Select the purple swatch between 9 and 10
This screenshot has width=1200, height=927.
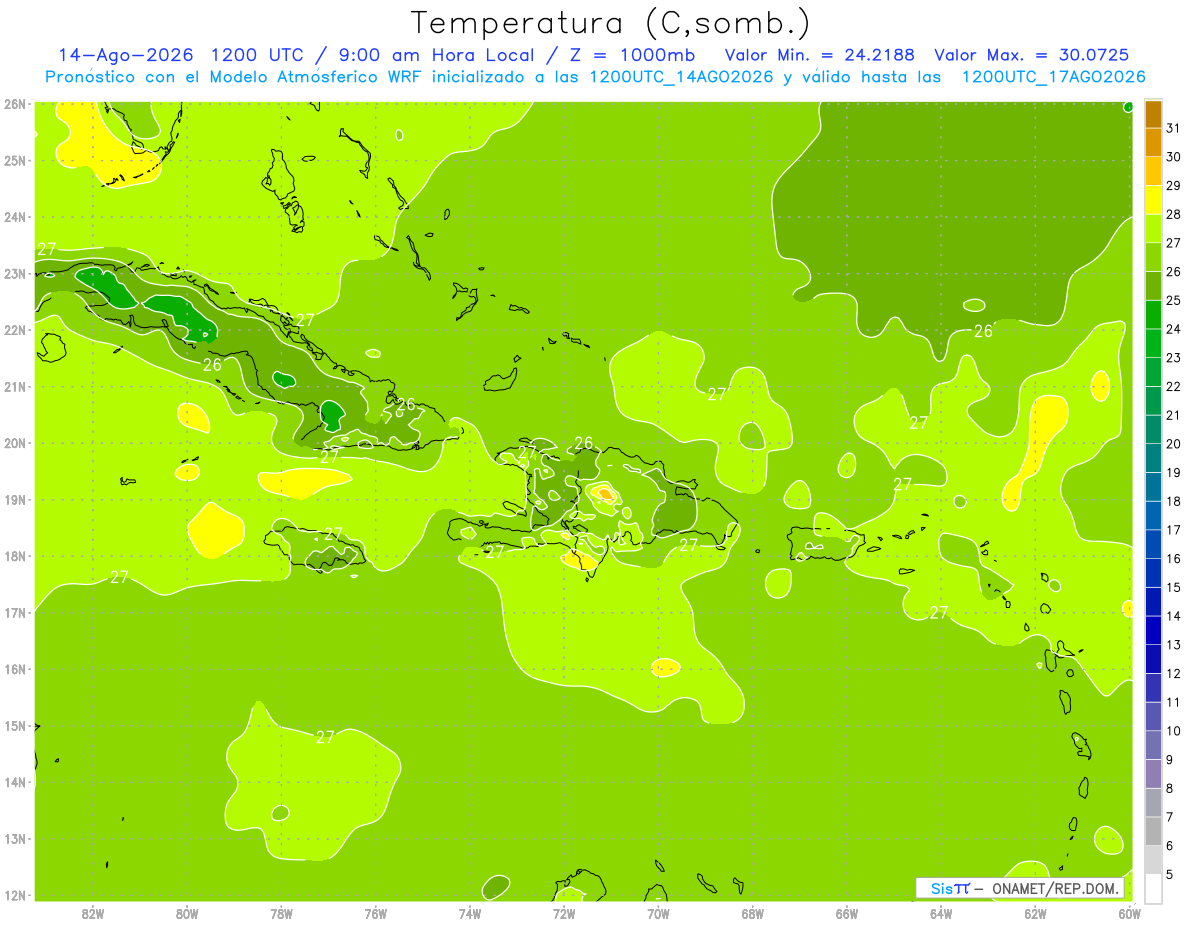coord(1153,745)
